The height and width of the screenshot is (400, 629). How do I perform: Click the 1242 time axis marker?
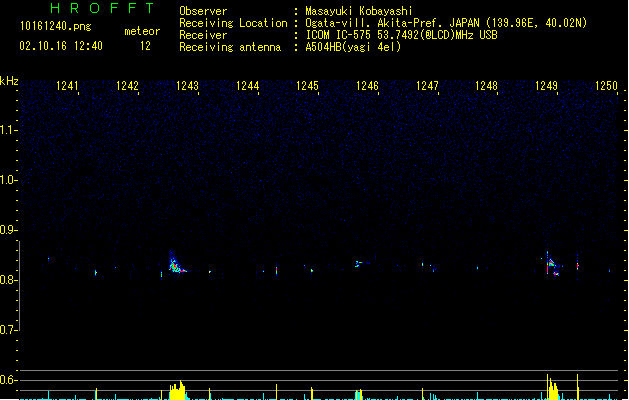(127, 86)
